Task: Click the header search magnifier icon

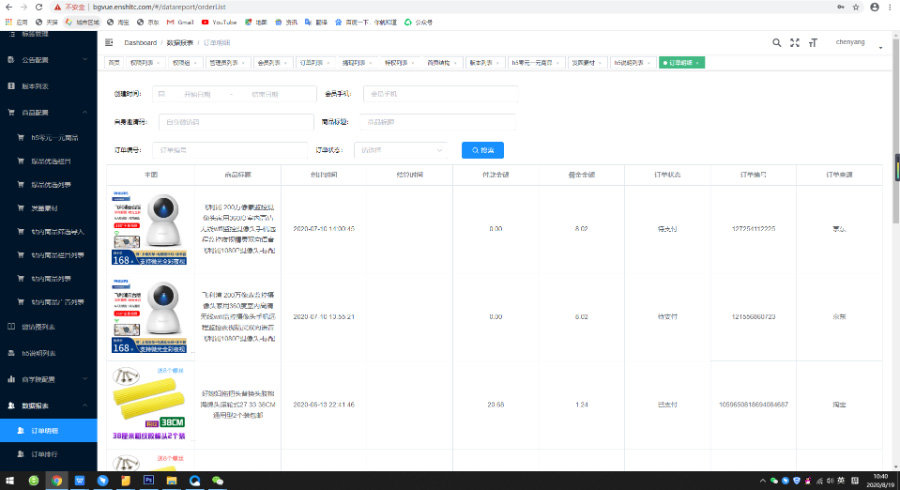Action: 777,43
